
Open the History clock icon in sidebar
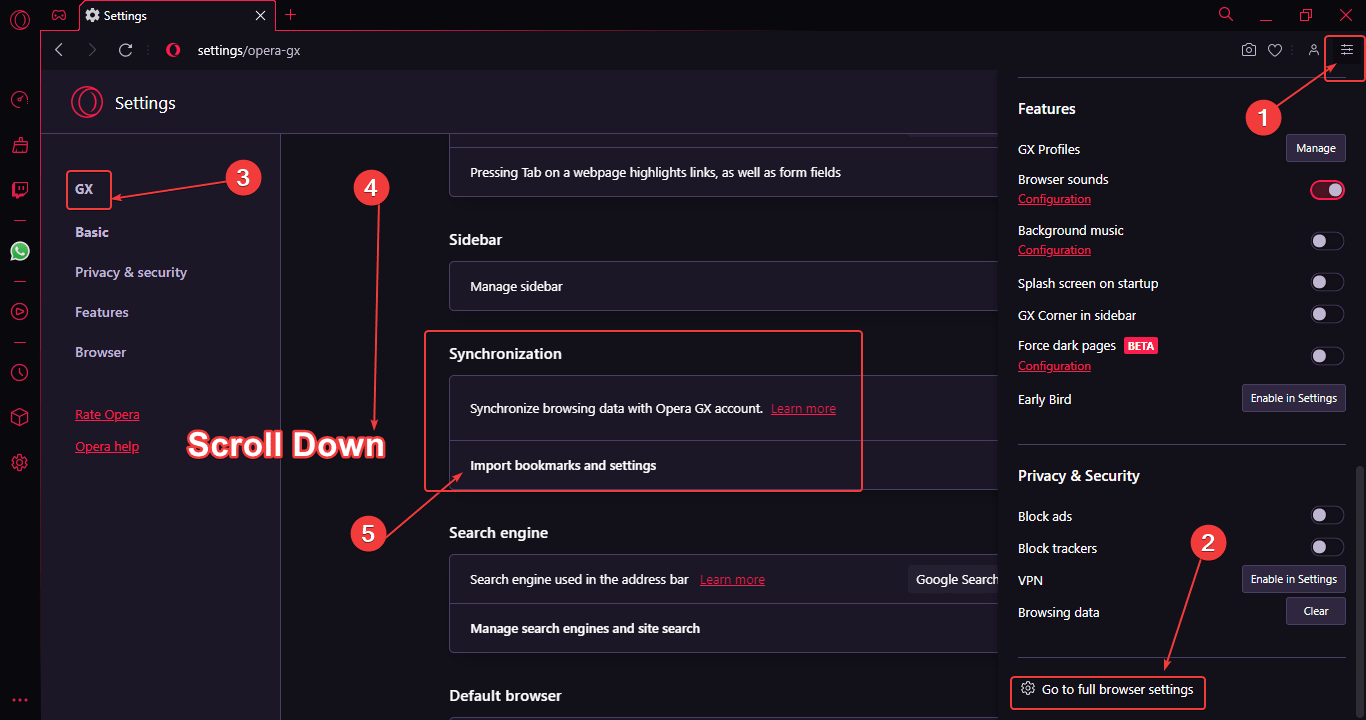20,372
